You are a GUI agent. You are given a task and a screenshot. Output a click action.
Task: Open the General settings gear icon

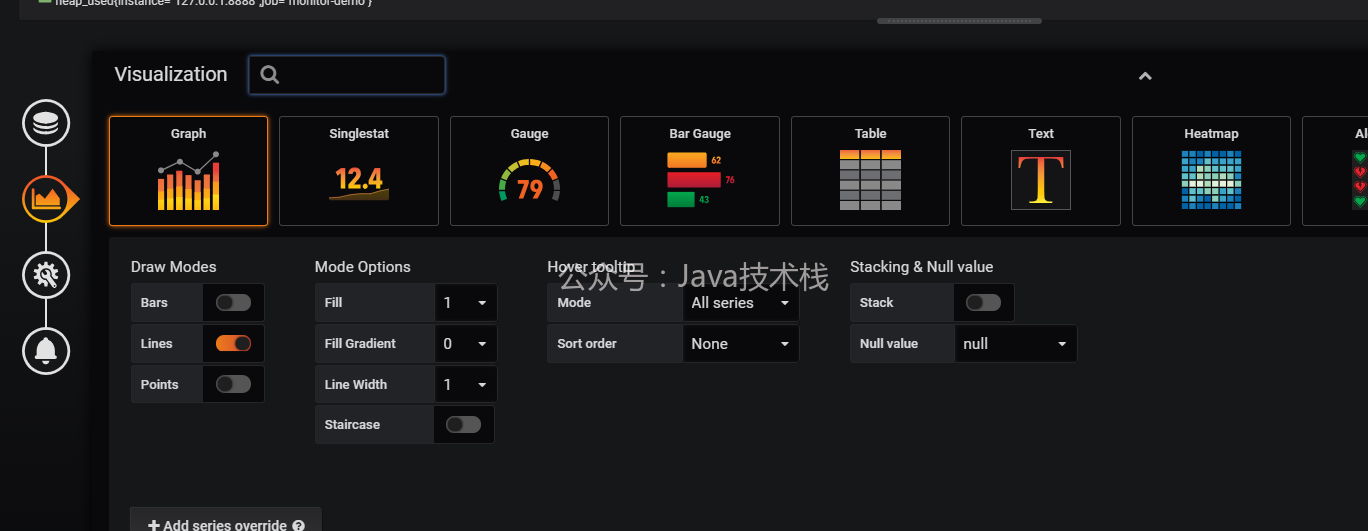click(x=46, y=274)
